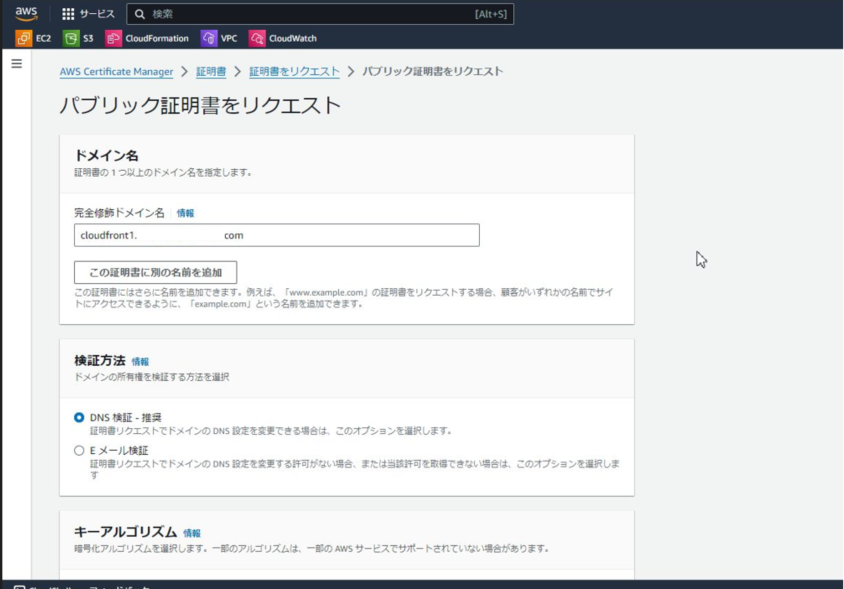Screen dimensions: 844x589
Task: Open the VPC shortcut icon
Action: coord(209,38)
